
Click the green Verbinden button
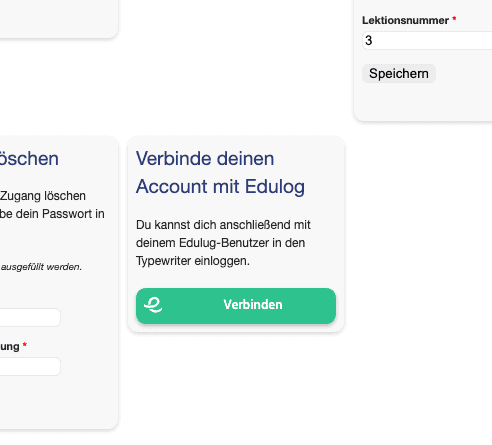click(x=236, y=306)
